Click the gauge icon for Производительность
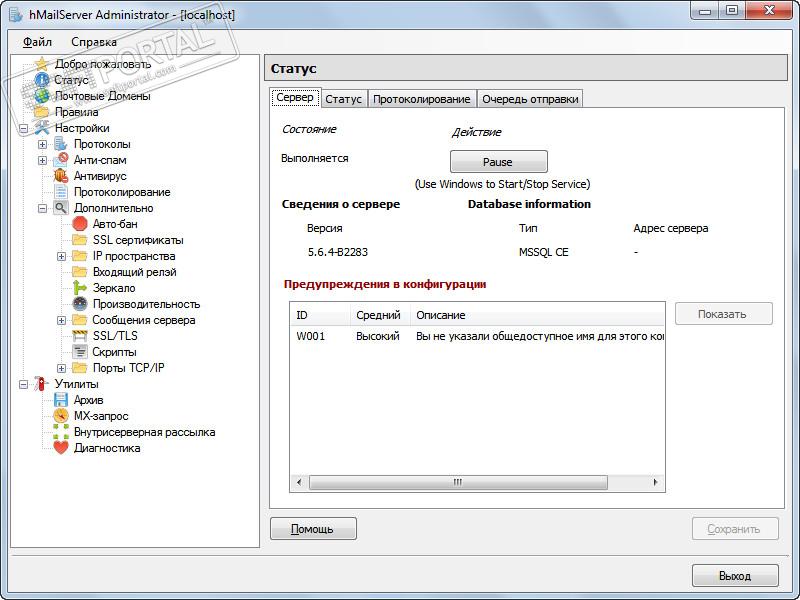 tap(80, 304)
